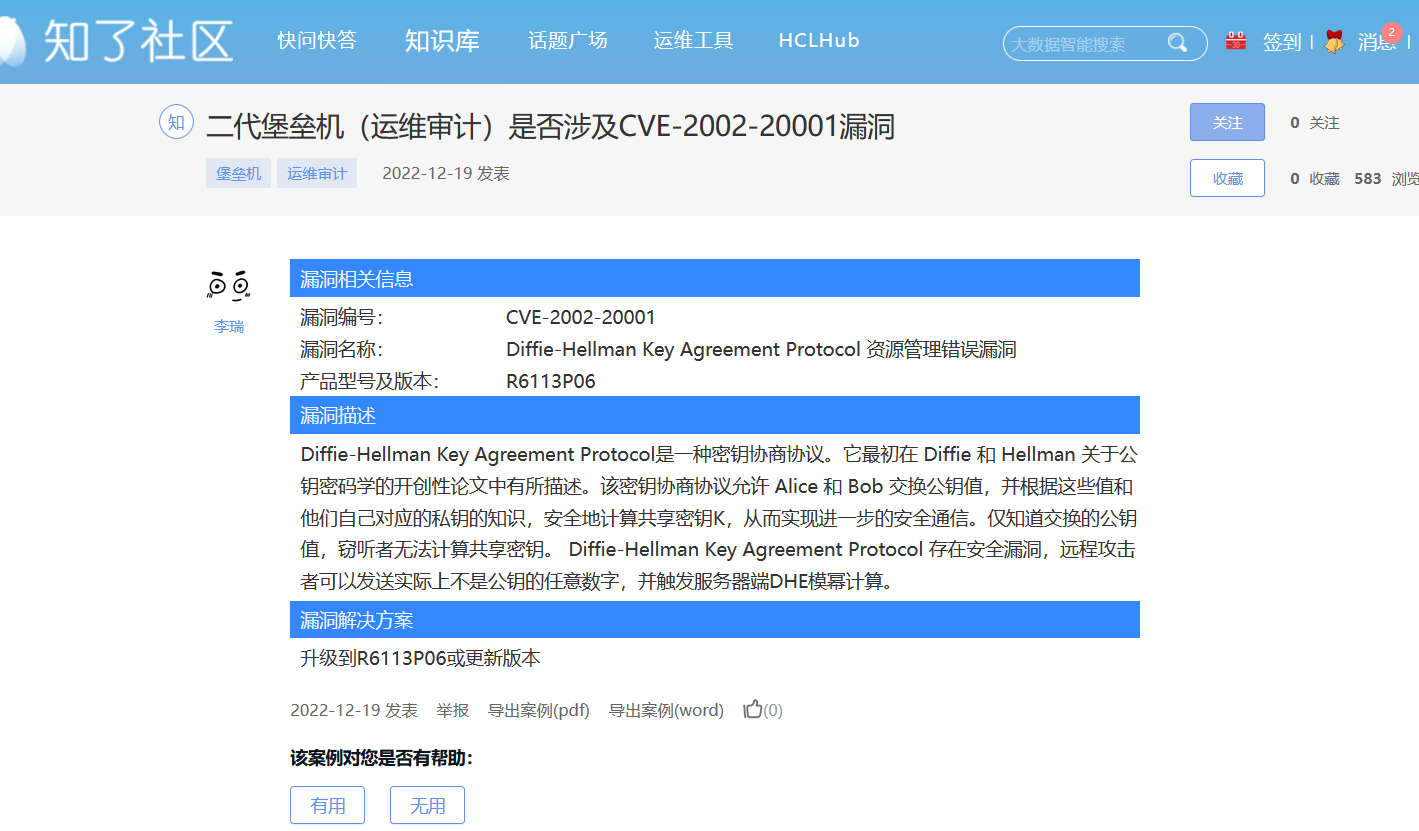Open the 快问快答 nav item
Viewport: 1419px width, 831px height.
pos(317,40)
